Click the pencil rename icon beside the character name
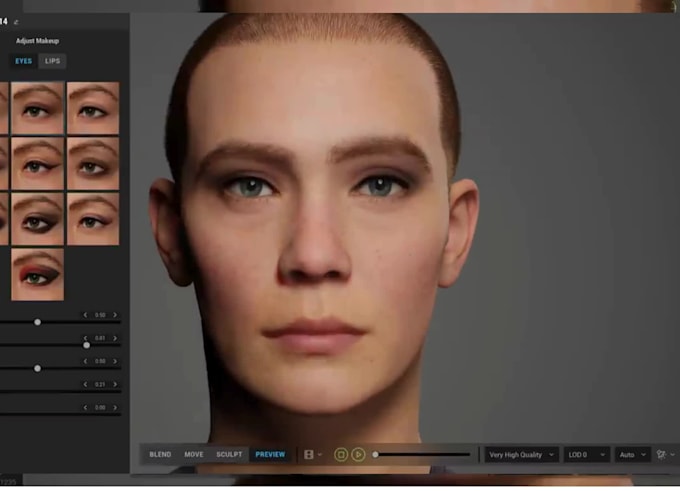Screen dimensions: 680x491 coord(16,22)
